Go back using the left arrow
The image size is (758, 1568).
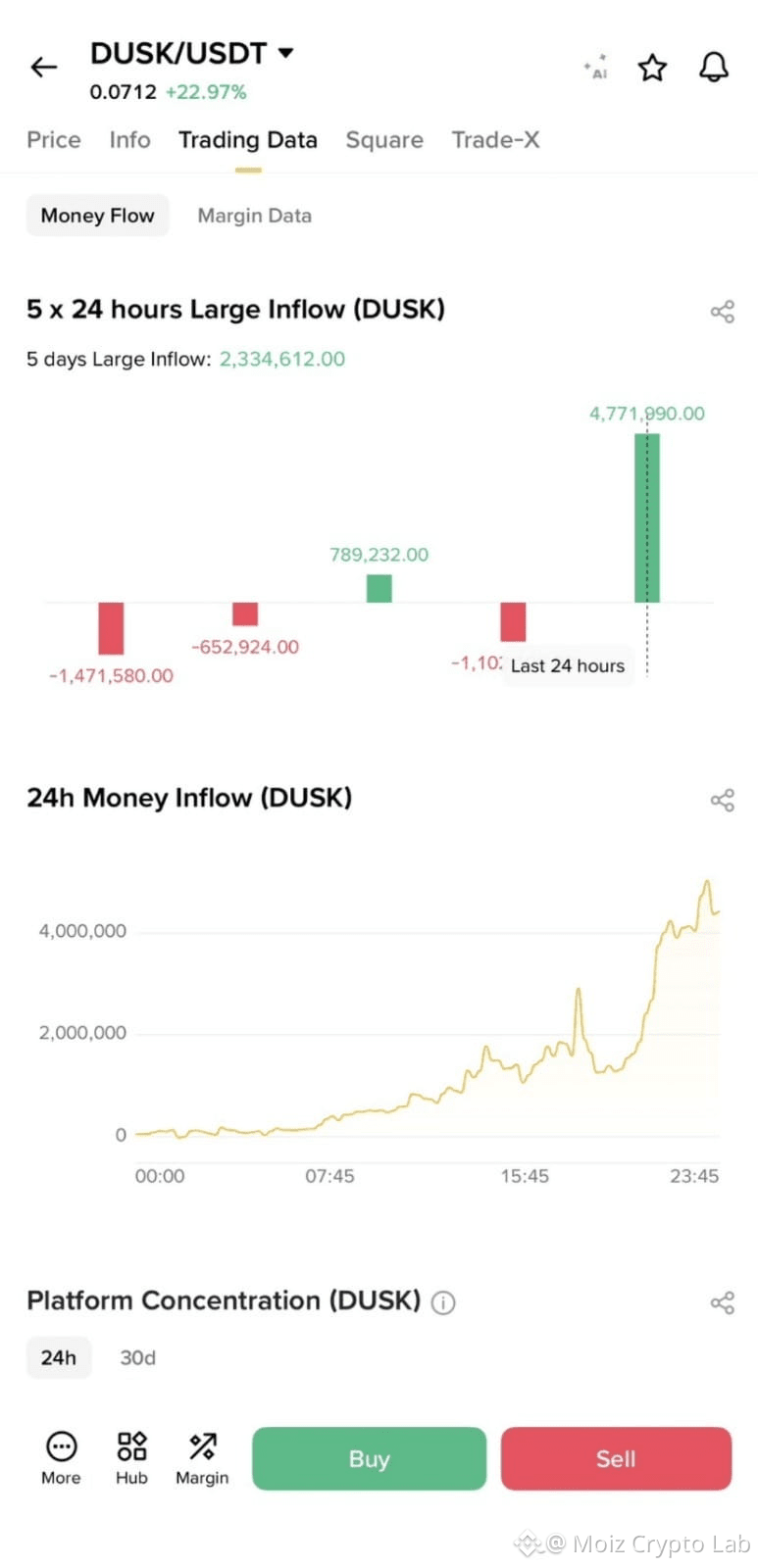[44, 67]
